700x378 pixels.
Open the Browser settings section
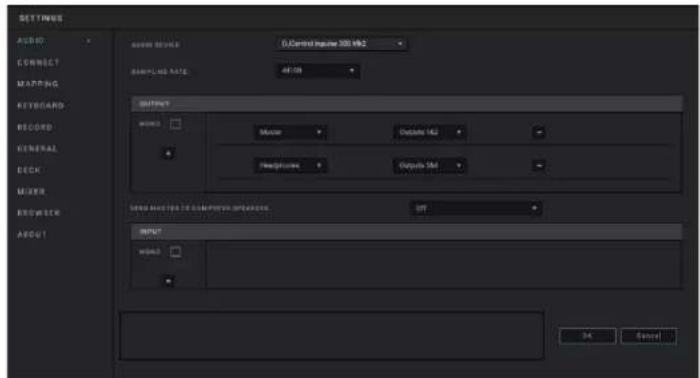click(x=38, y=213)
